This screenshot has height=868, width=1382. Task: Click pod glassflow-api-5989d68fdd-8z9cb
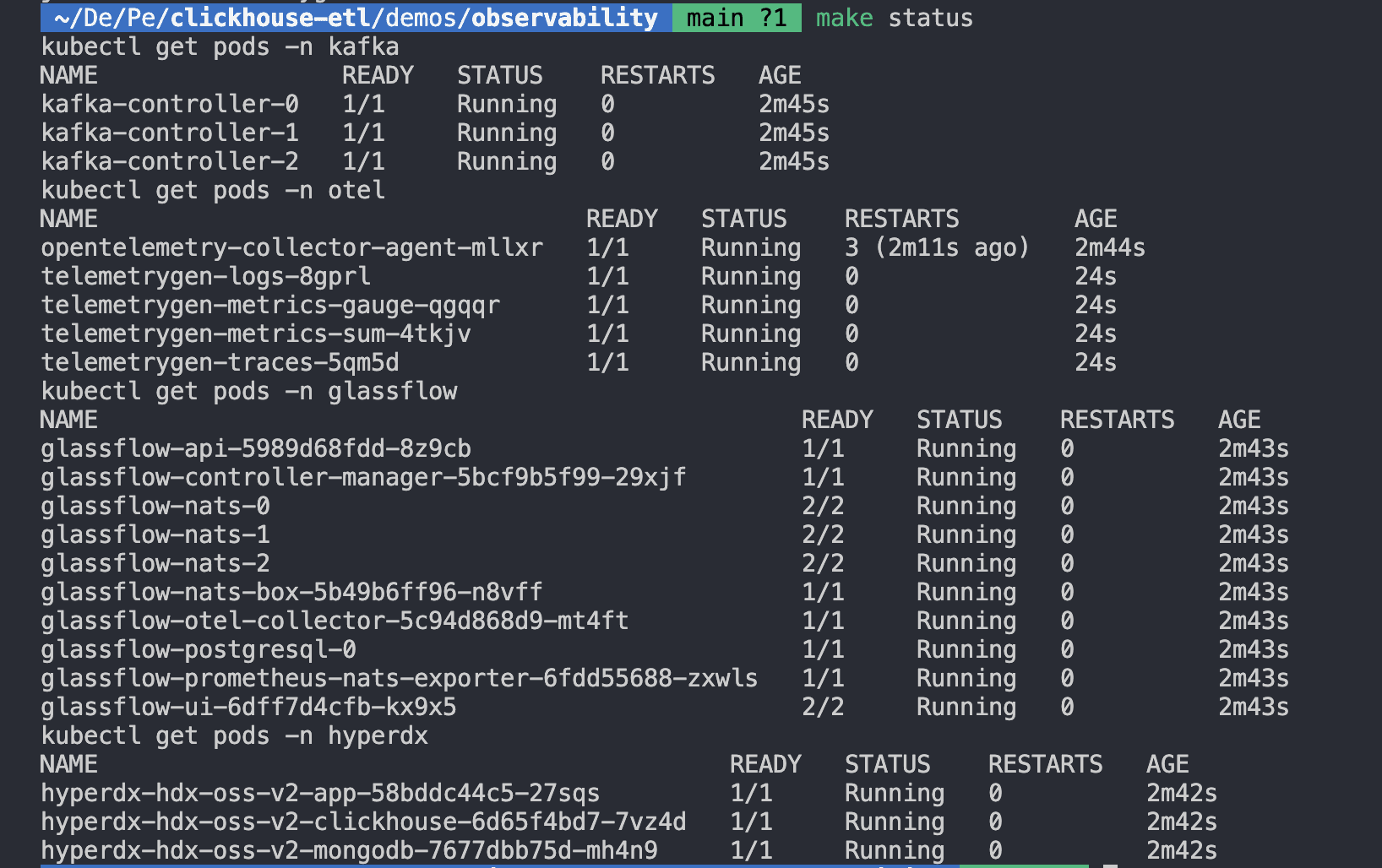pos(256,448)
